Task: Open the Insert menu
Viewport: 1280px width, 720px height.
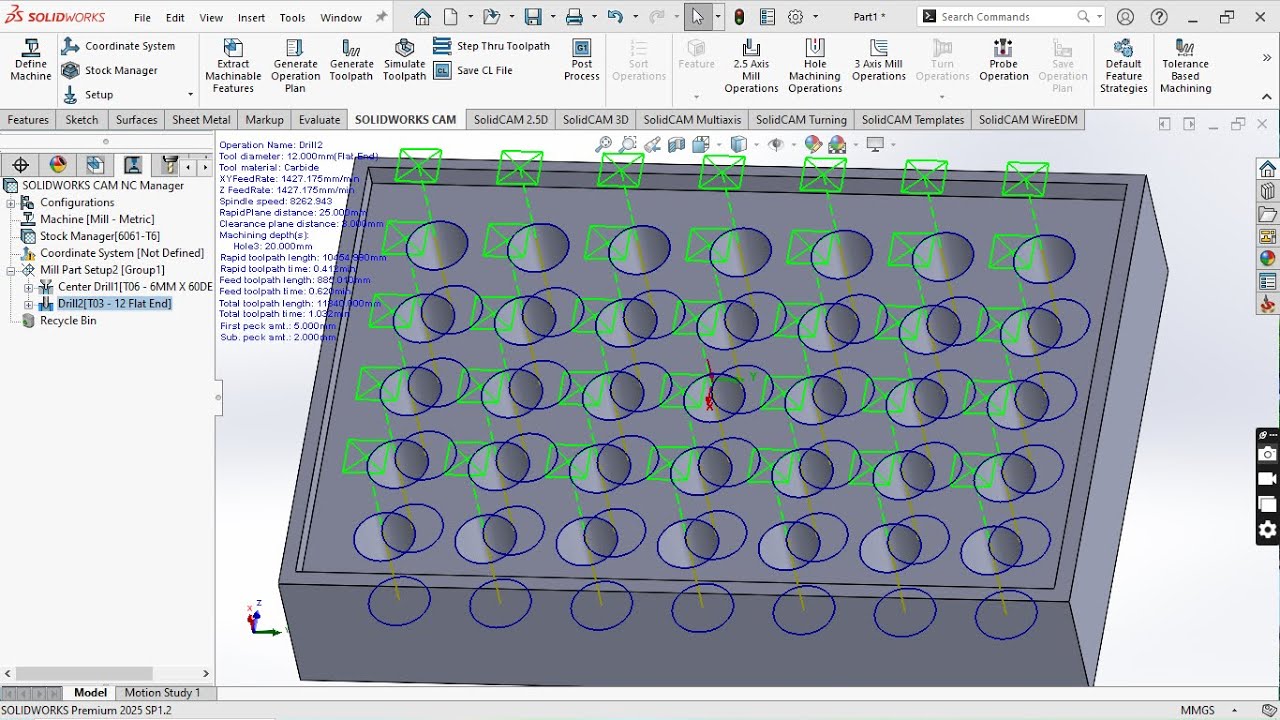Action: click(251, 17)
